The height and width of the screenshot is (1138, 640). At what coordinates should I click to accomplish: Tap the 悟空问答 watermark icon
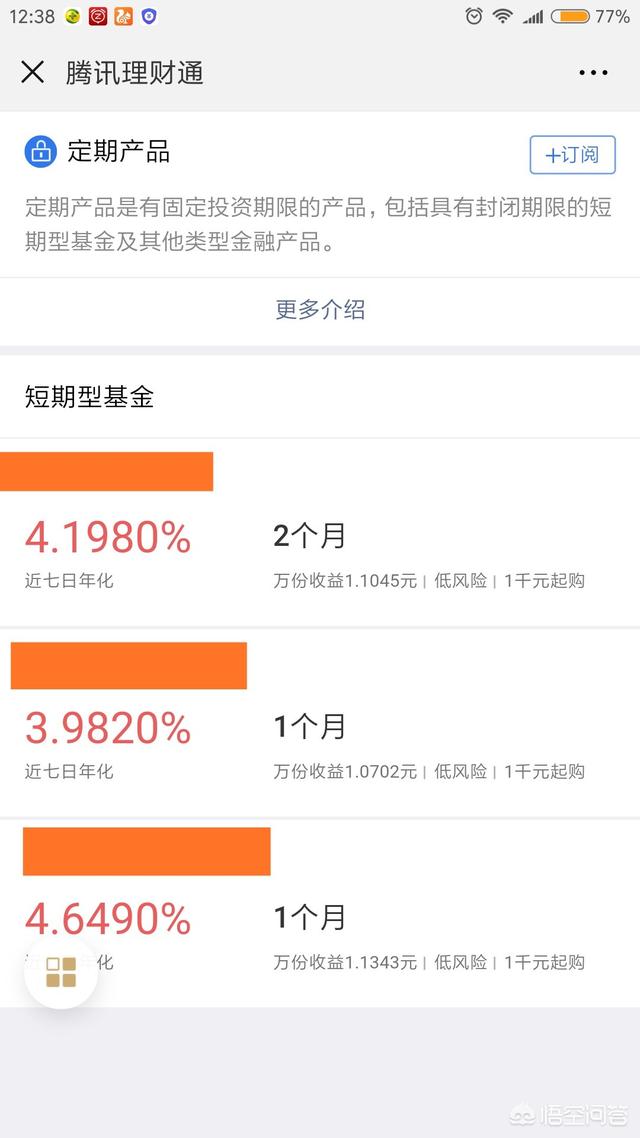click(524, 1117)
